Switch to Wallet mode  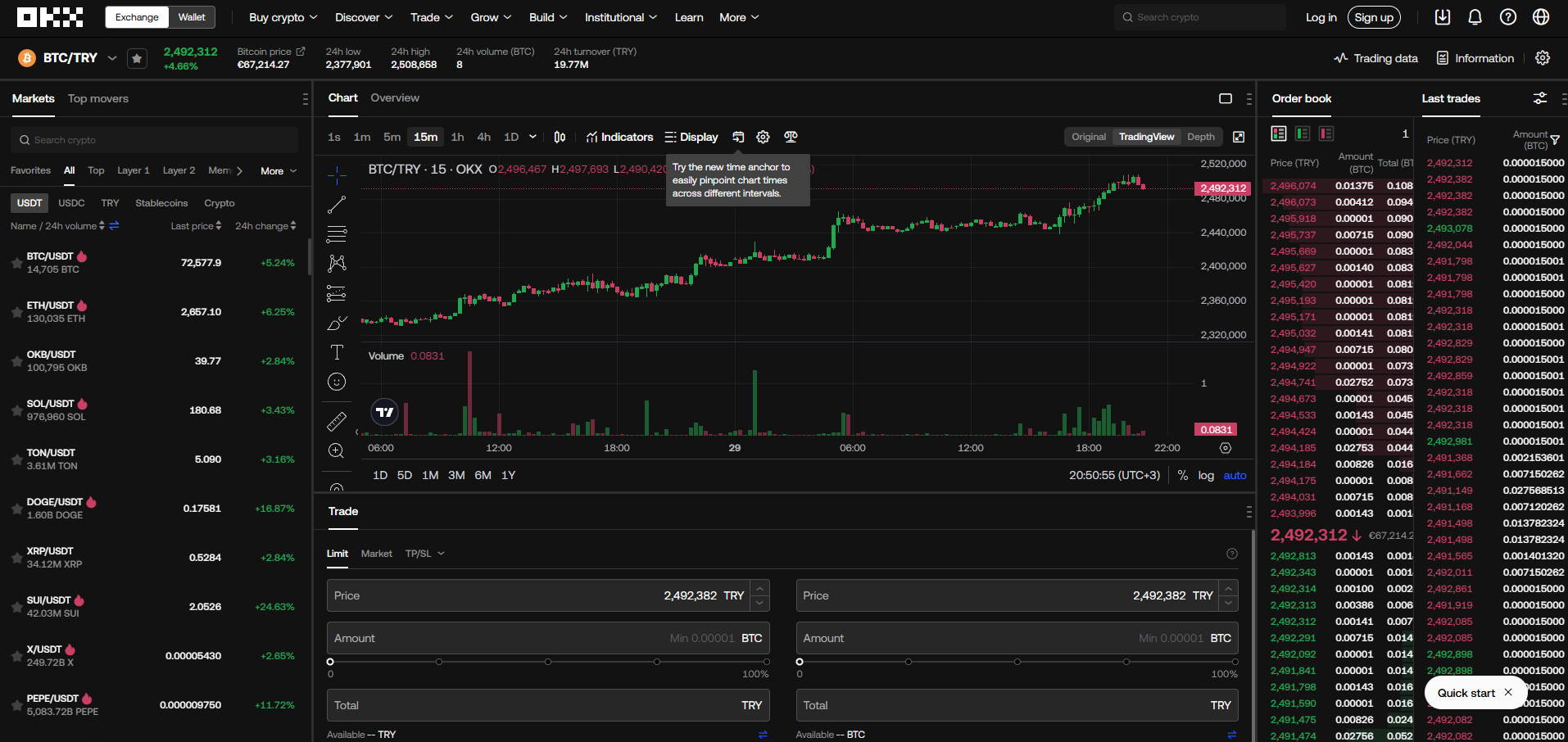click(x=192, y=17)
